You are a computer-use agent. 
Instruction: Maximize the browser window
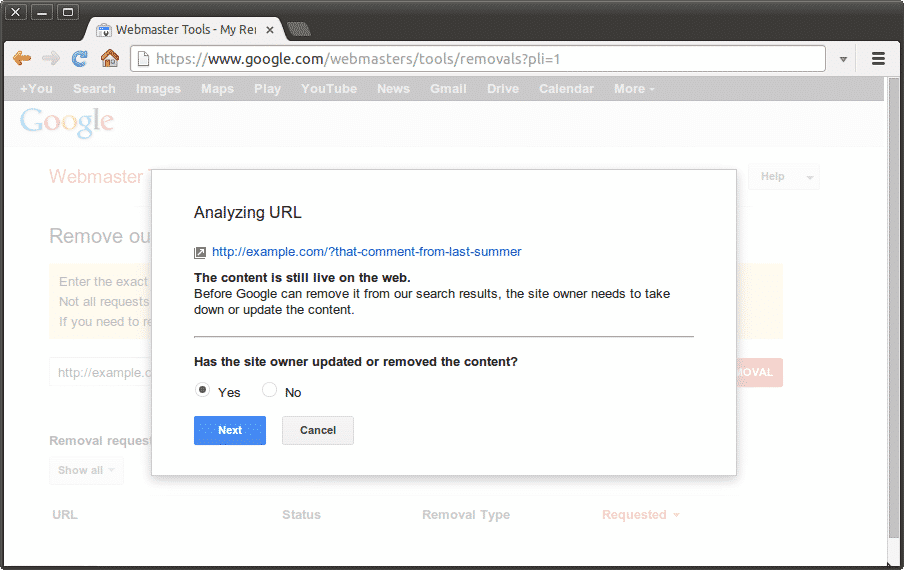[67, 12]
